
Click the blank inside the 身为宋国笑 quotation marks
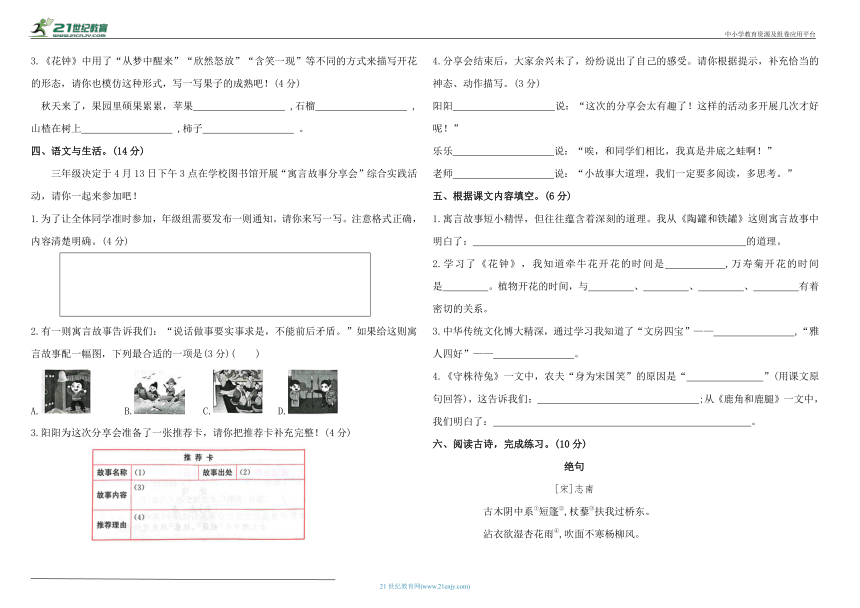(x=726, y=376)
